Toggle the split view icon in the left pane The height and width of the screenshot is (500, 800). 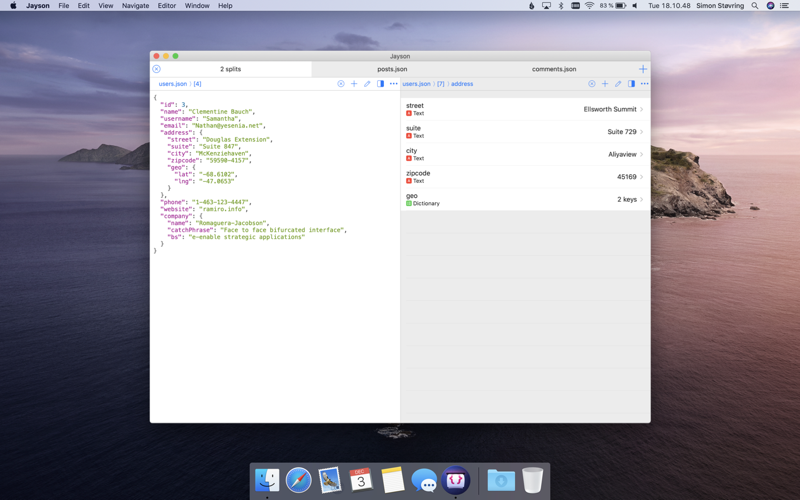pos(380,84)
